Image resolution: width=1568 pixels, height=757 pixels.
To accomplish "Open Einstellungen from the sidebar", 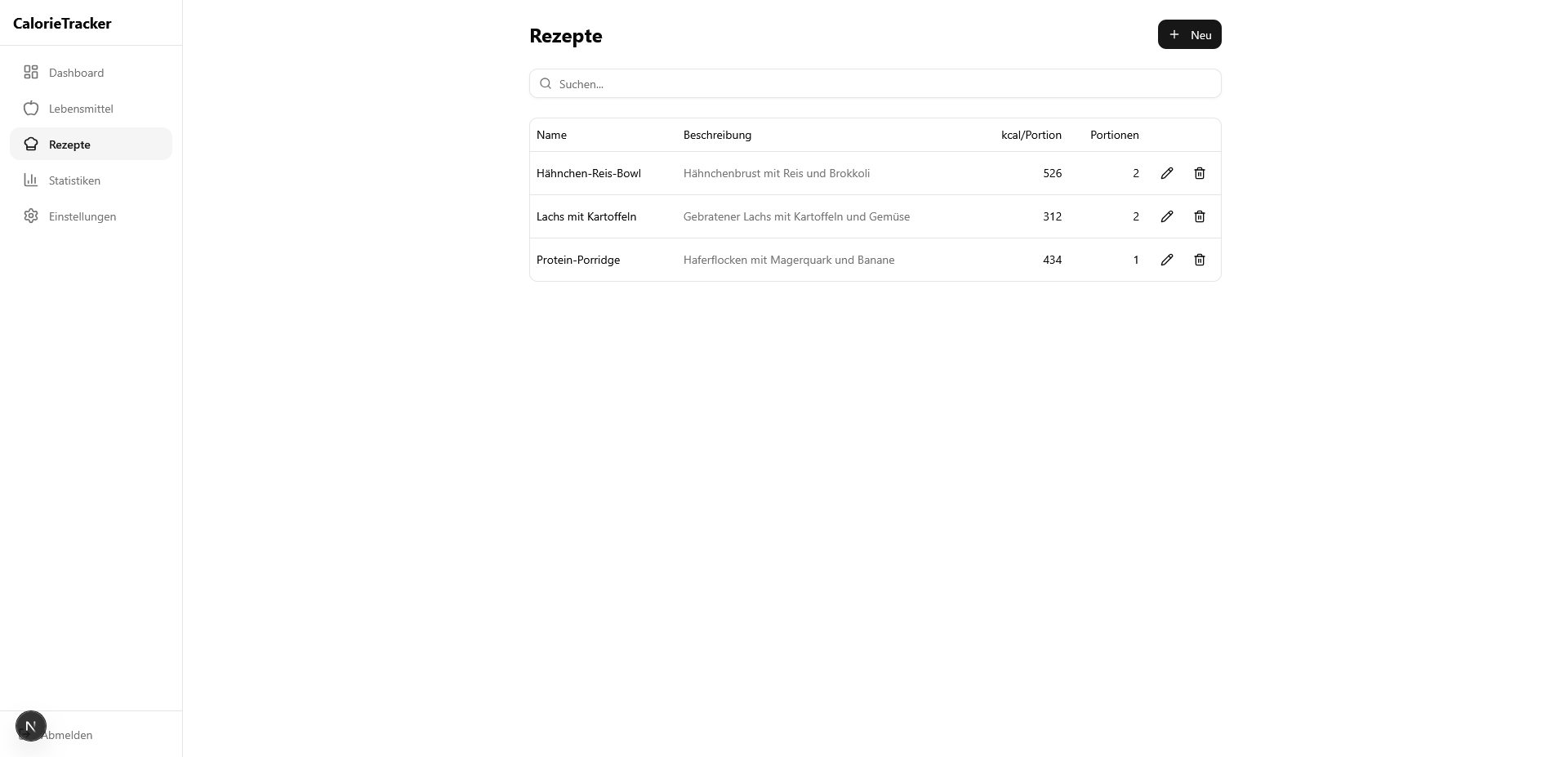I will coord(82,216).
